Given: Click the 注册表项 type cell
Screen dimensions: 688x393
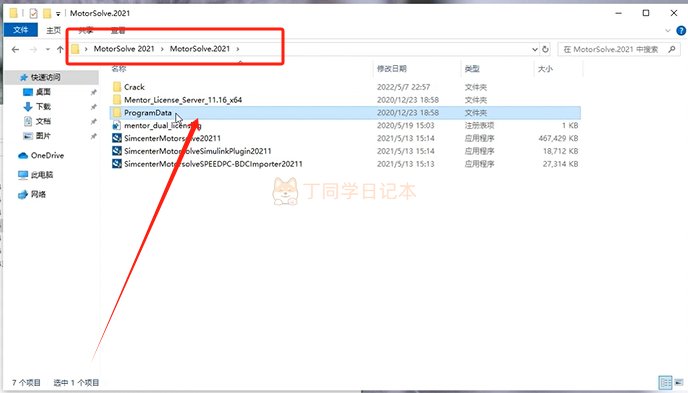Looking at the screenshot, I should coord(479,125).
